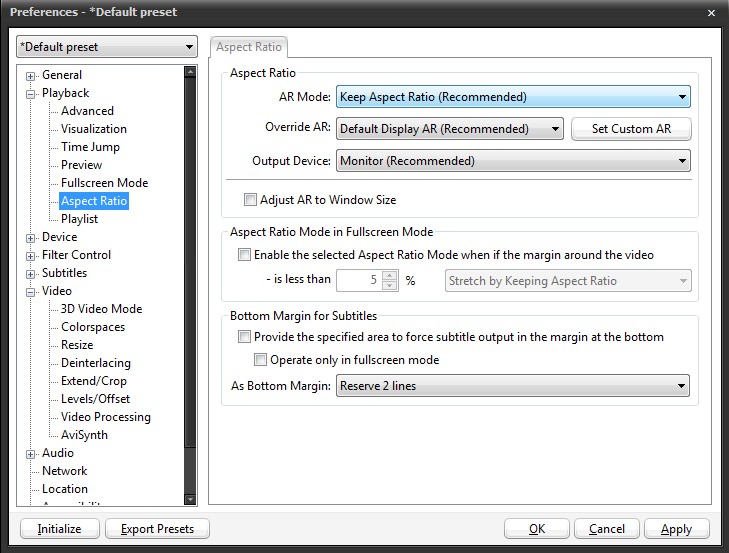Select Deinterlacing in the tree
729x553 pixels.
point(96,363)
